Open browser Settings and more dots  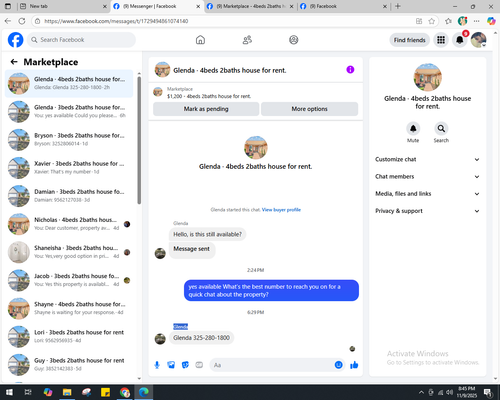[477, 21]
